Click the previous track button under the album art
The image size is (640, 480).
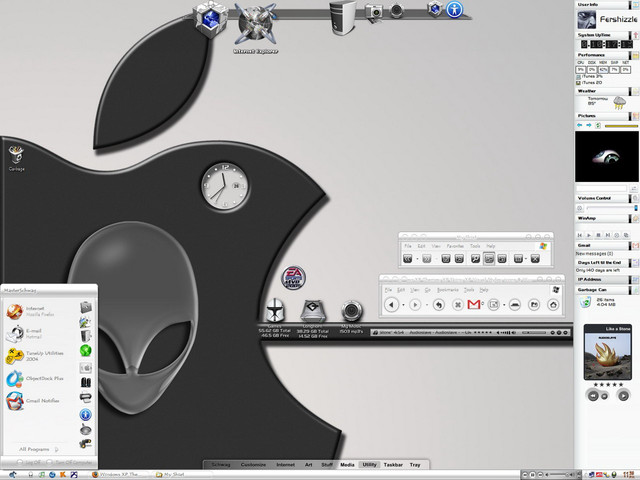(x=593, y=396)
